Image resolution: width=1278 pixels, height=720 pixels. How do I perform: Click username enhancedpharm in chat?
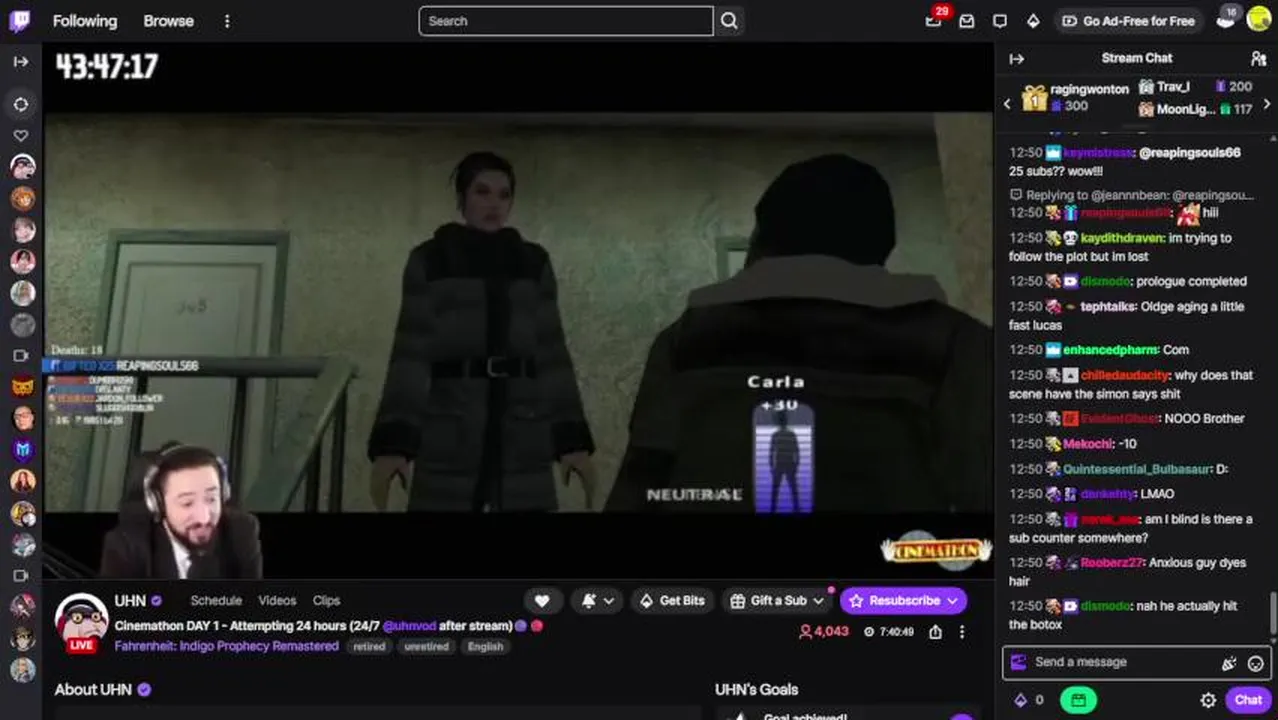(1110, 350)
